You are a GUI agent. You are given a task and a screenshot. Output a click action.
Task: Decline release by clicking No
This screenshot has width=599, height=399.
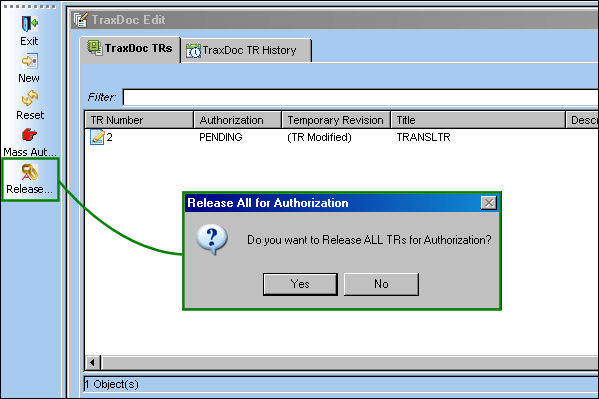pos(381,284)
